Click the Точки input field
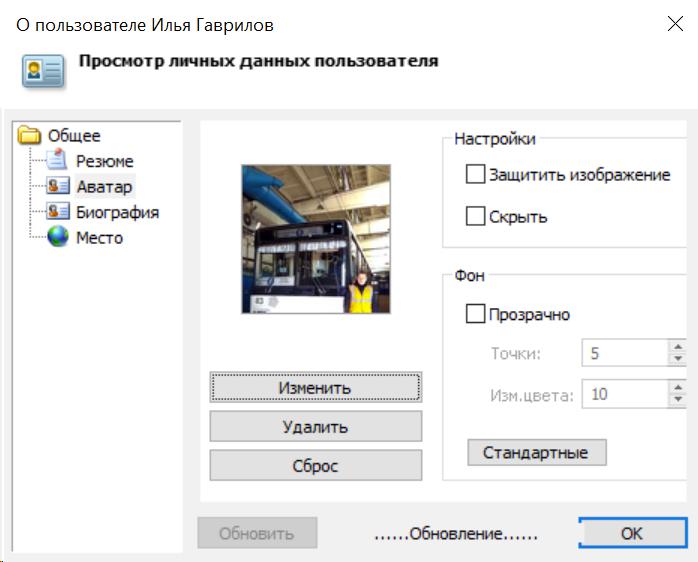Viewport: 698px width, 562px height. (x=625, y=353)
